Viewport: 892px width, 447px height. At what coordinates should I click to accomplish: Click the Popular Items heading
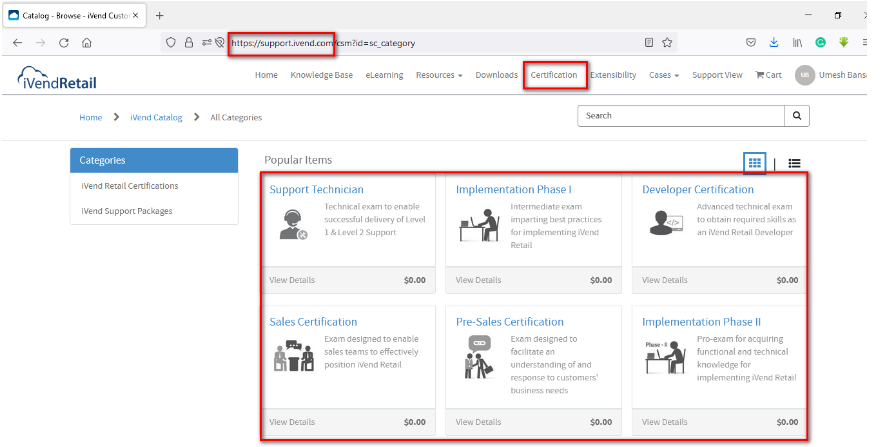click(298, 160)
